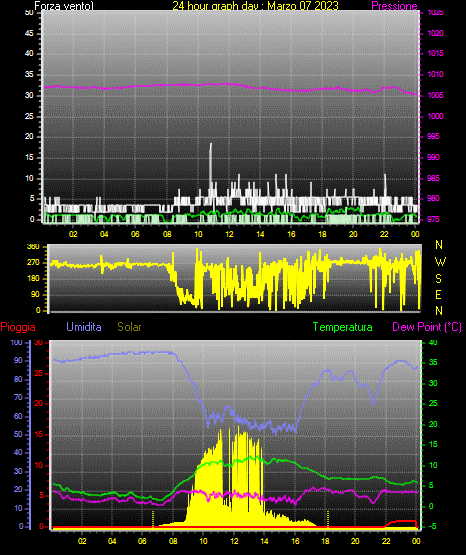The width and height of the screenshot is (466, 555).
Task: Click the Pioggia legend label
Action: (18, 327)
